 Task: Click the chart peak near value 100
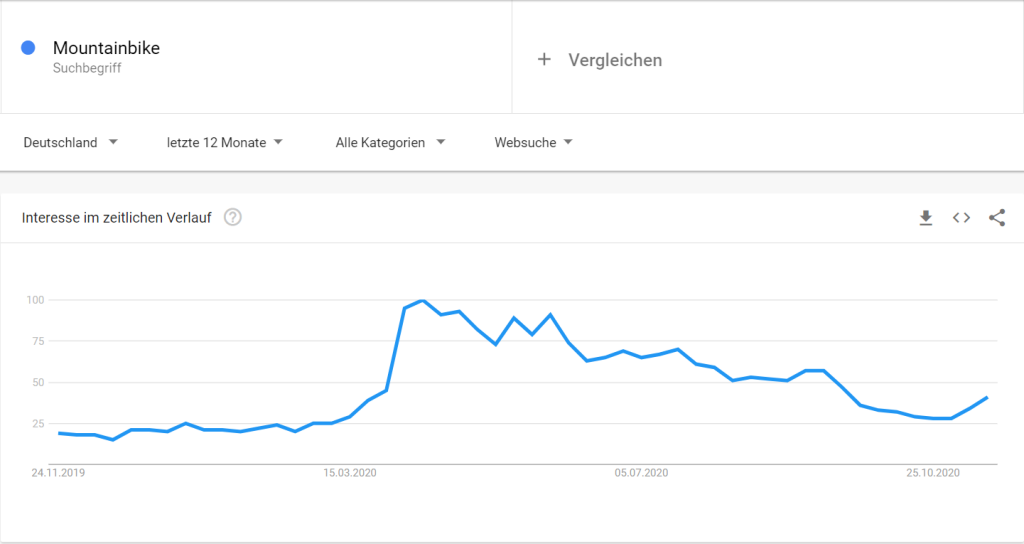click(423, 300)
